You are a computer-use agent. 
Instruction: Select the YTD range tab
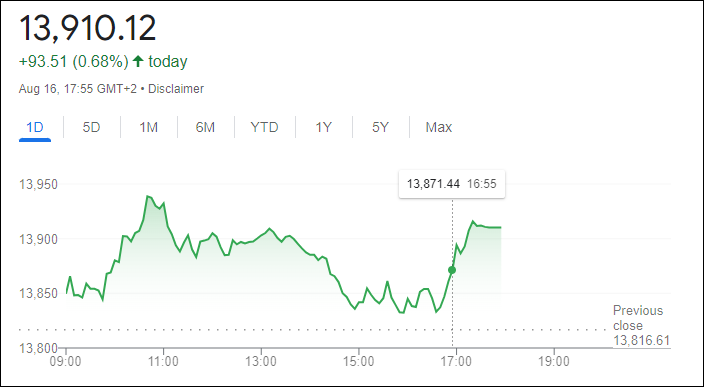coord(264,128)
